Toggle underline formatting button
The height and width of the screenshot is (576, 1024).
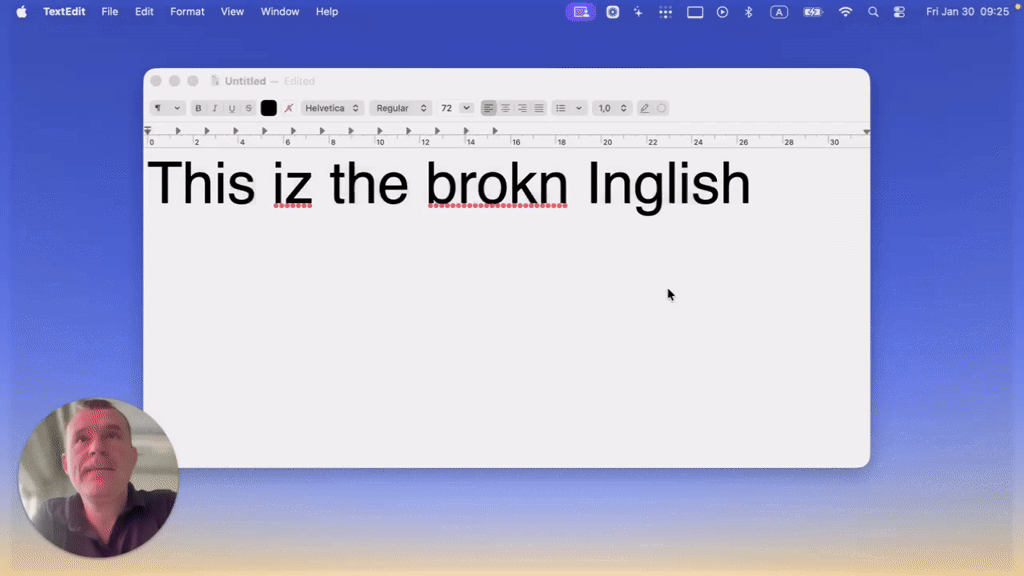232,108
